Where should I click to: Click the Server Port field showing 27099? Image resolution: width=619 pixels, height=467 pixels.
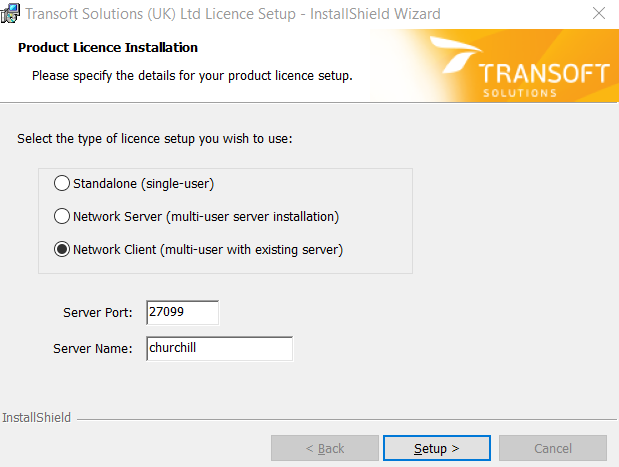pyautogui.click(x=182, y=312)
